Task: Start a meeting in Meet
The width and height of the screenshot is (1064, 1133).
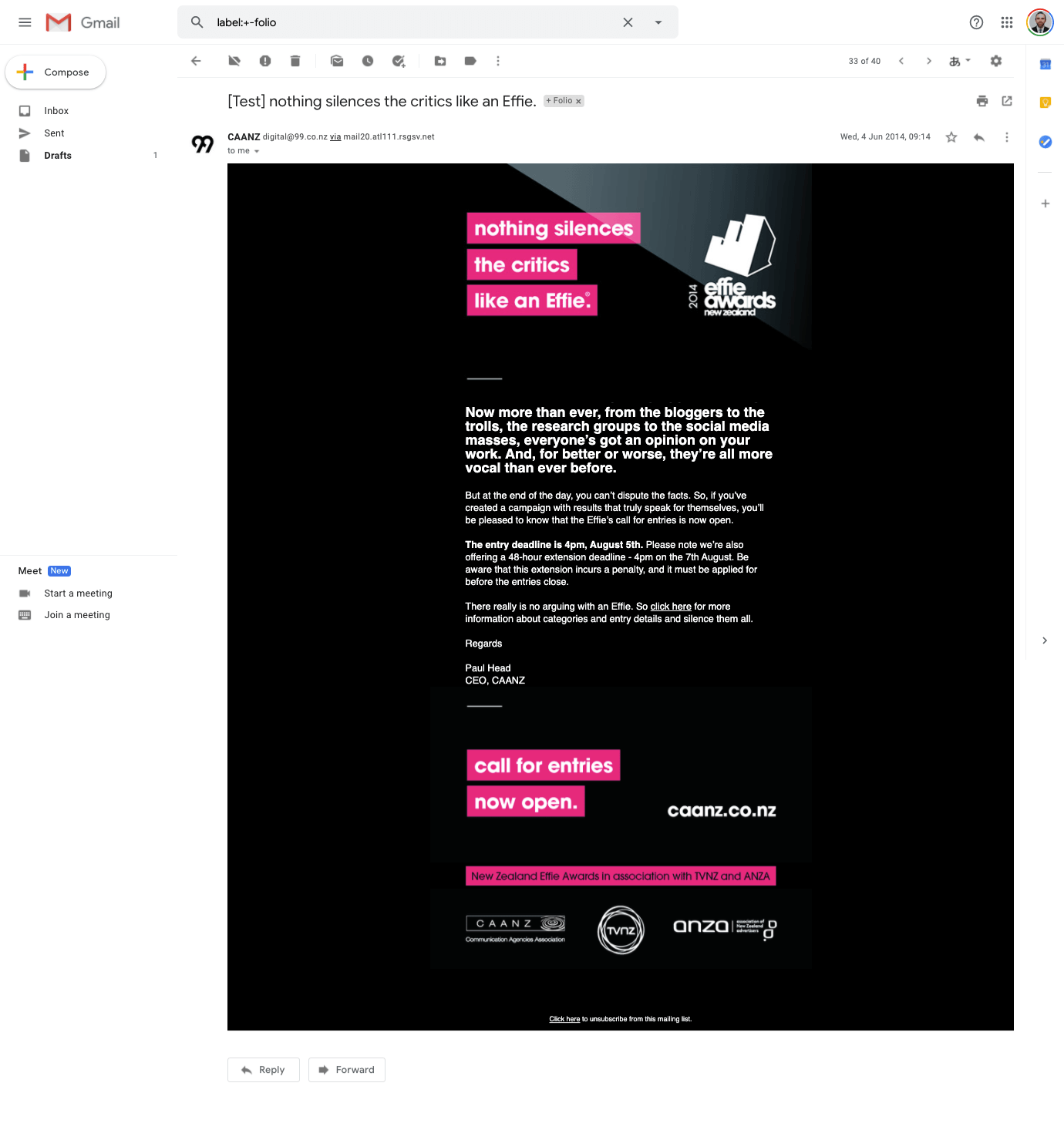Action: (78, 593)
